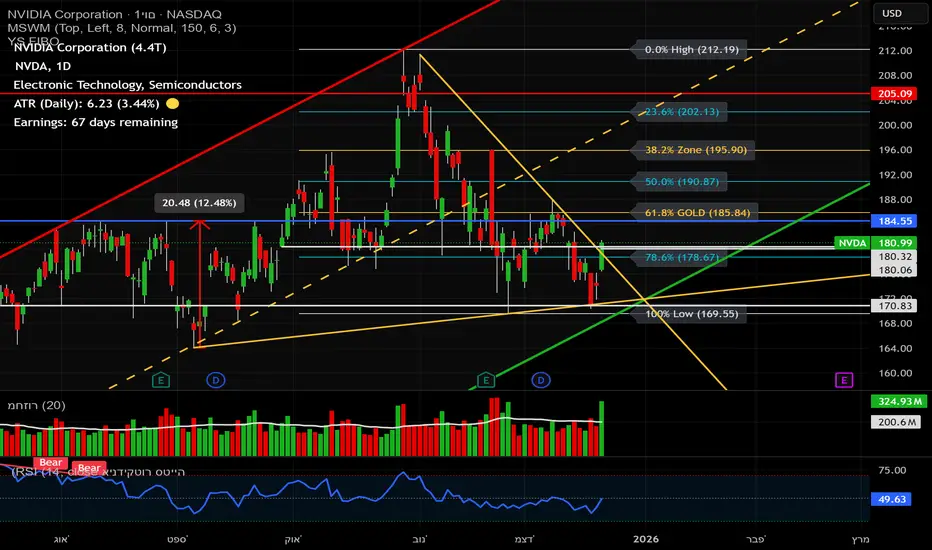932x550 pixels.
Task: Click the green 324.93M volume tag
Action: (x=899, y=401)
